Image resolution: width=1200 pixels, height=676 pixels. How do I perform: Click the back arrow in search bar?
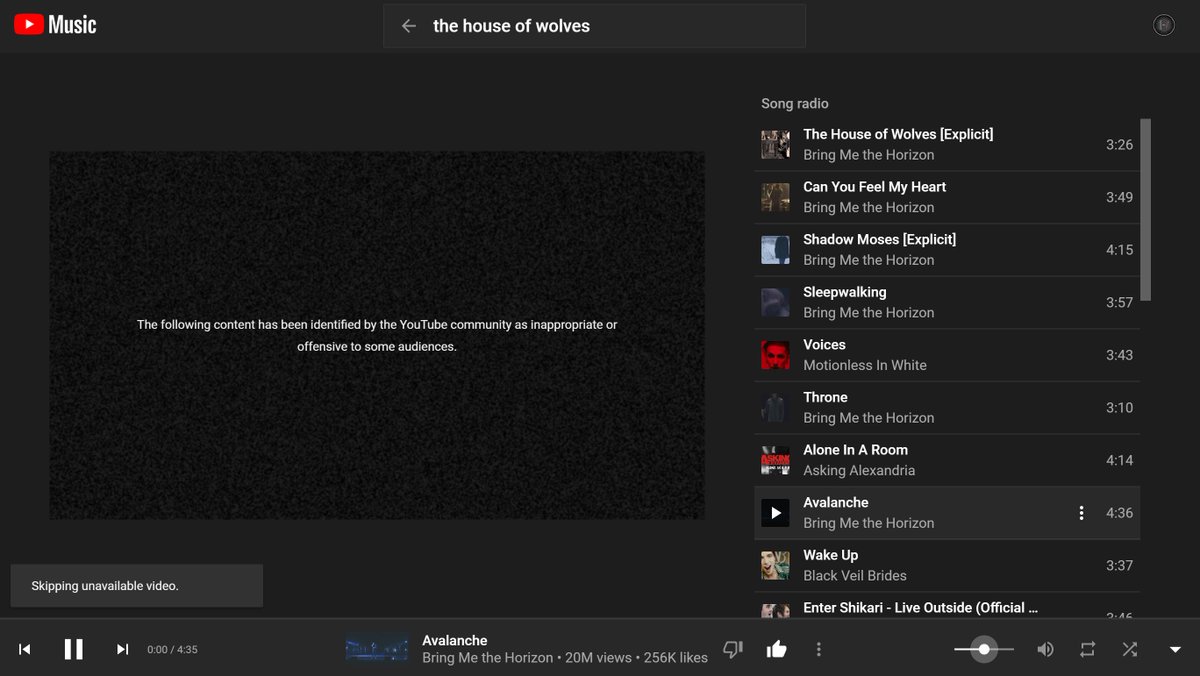click(408, 26)
